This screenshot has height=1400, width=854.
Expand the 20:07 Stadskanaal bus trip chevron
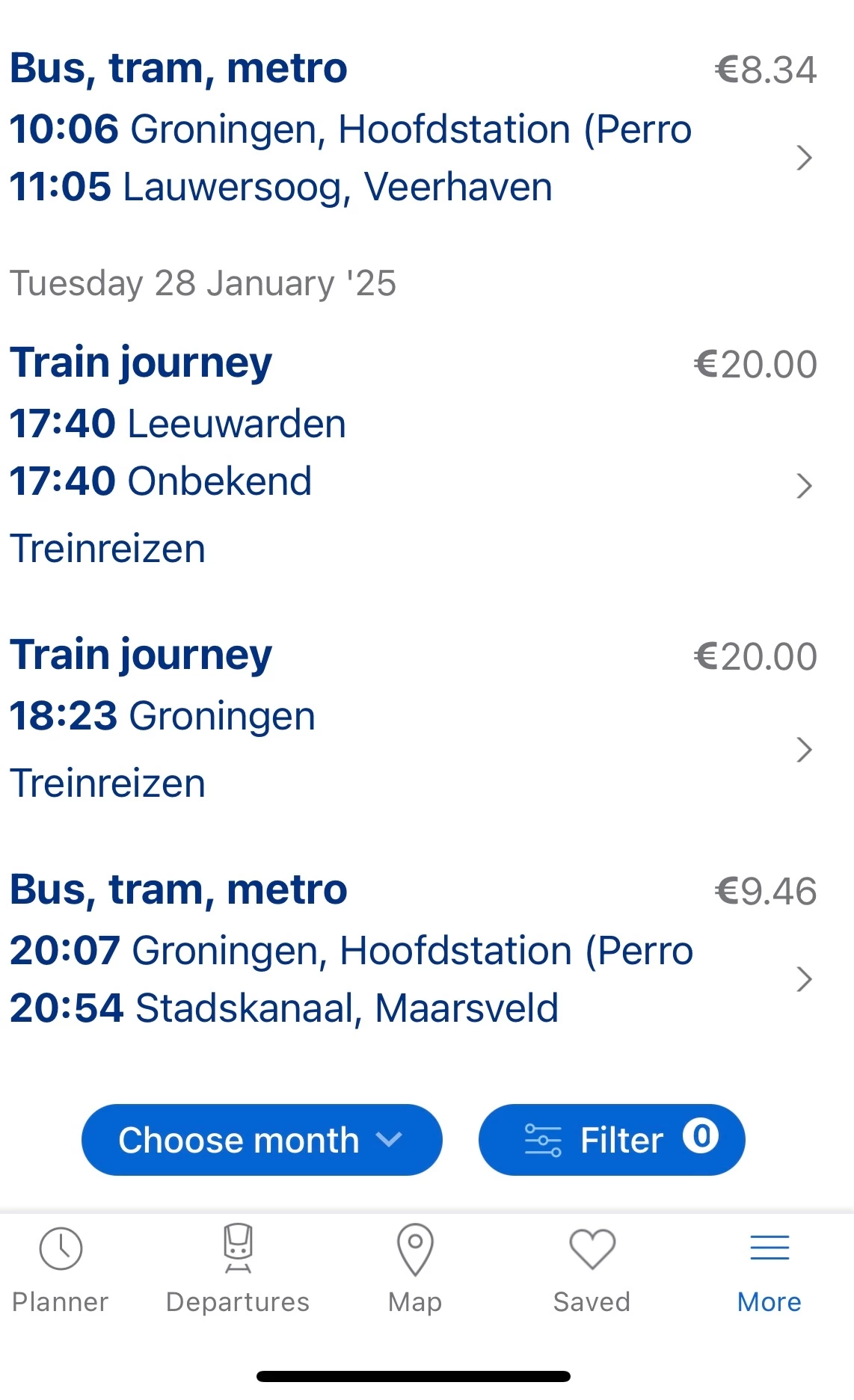point(804,979)
